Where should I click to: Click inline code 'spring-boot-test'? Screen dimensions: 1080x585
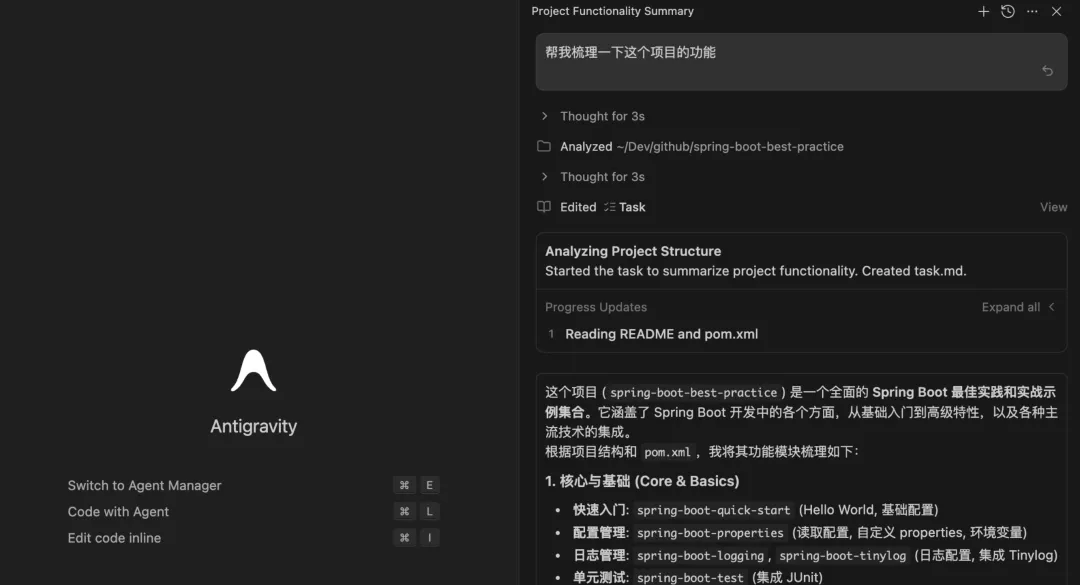click(690, 577)
